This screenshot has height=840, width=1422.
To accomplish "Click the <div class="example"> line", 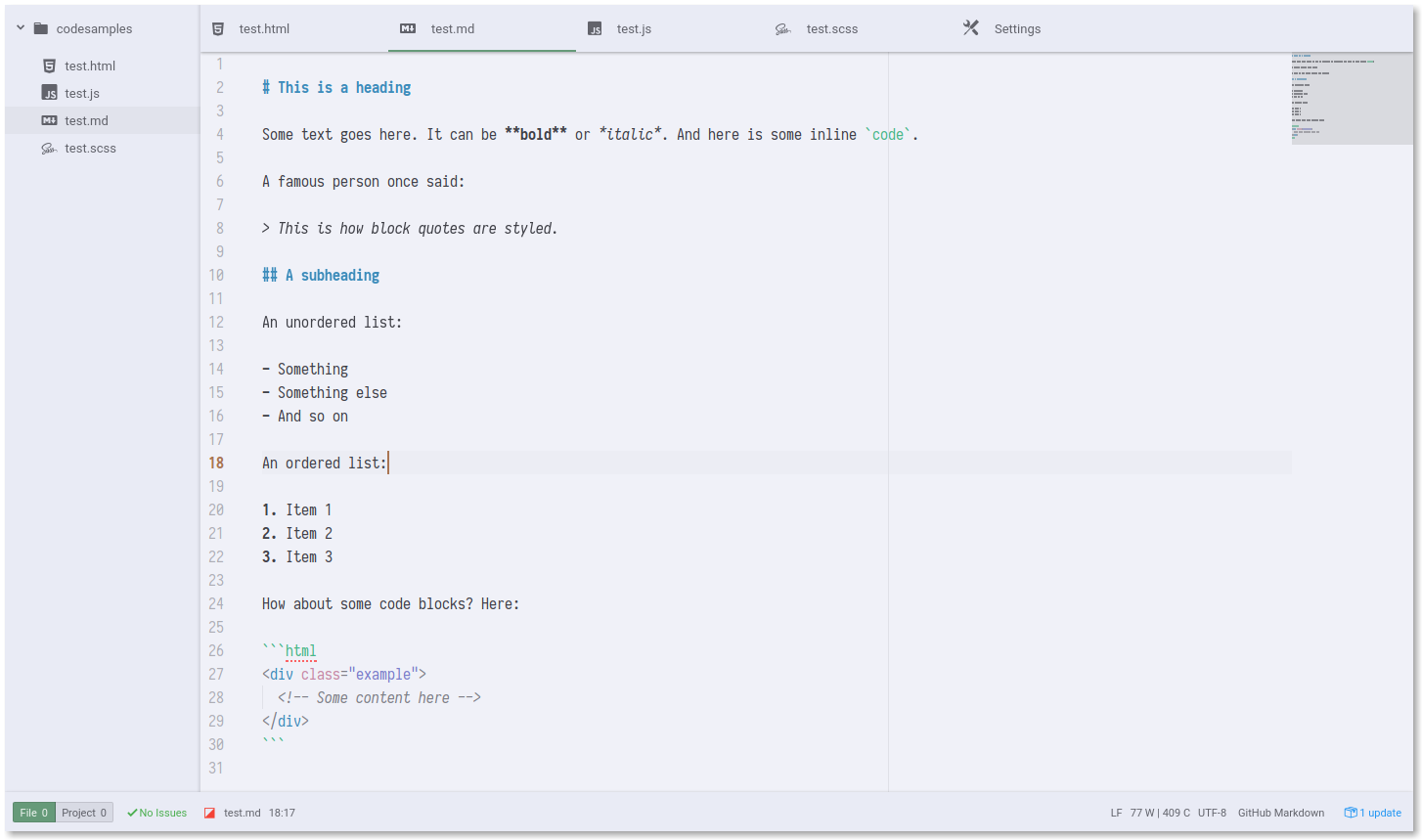I will pyautogui.click(x=344, y=674).
